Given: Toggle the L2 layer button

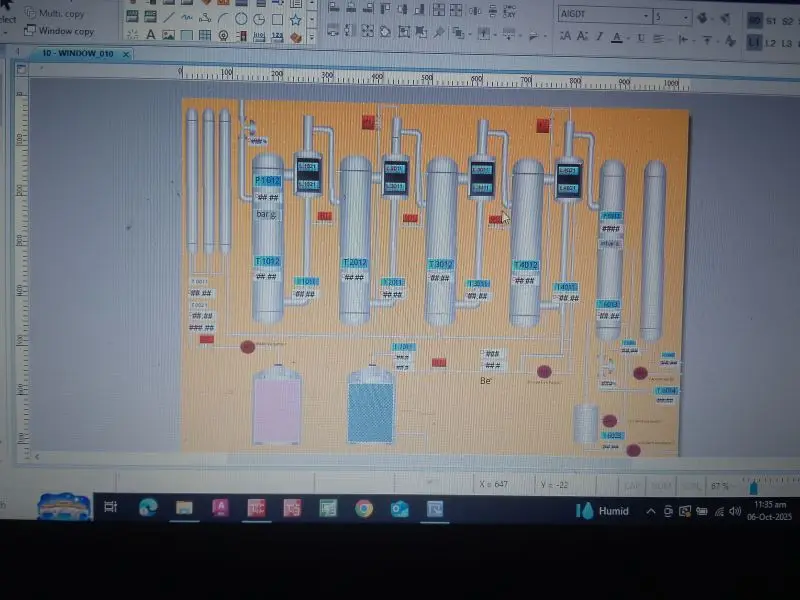Looking at the screenshot, I should coord(770,43).
